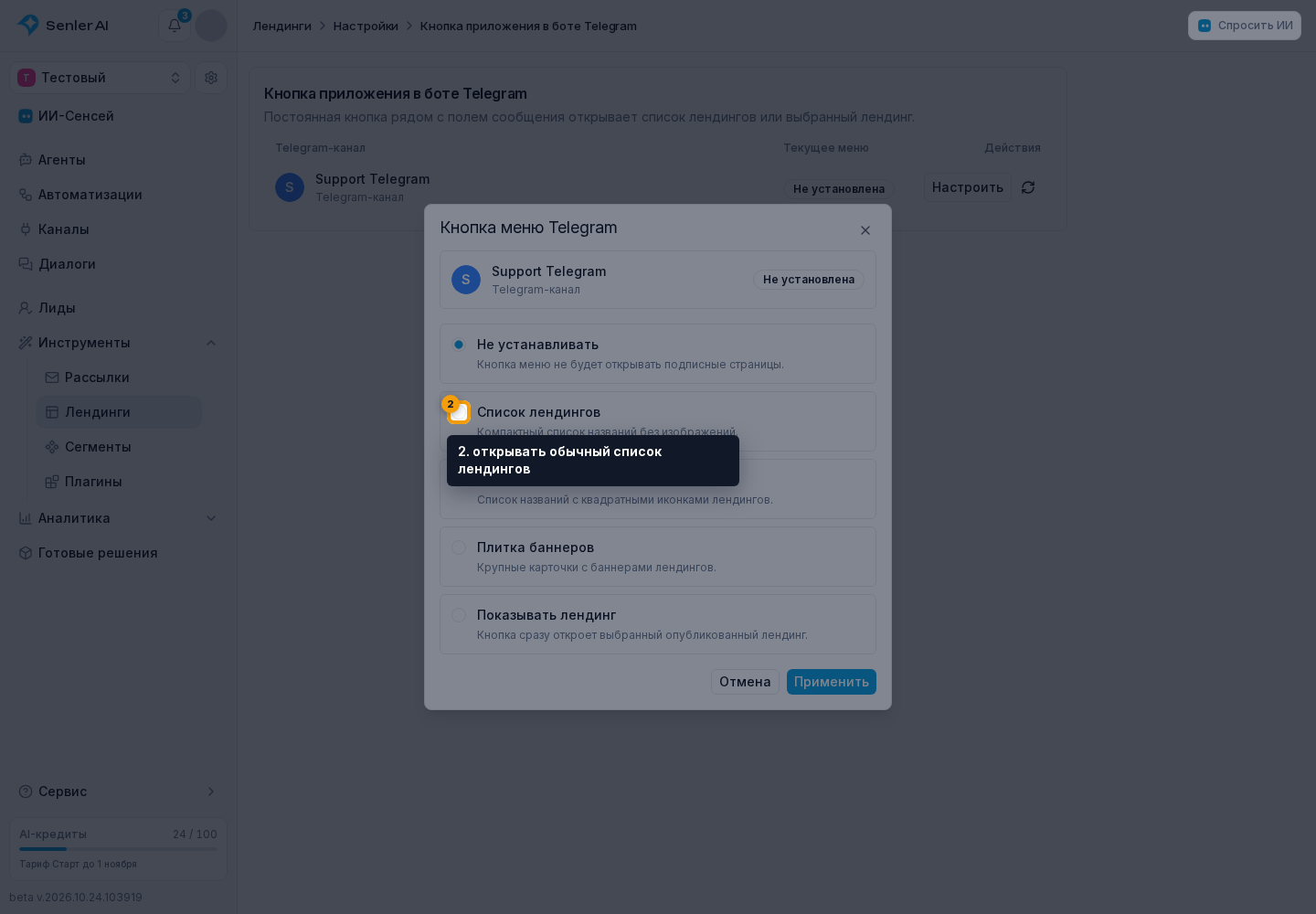Screen dimensions: 1316x914
Task: Click the Лиды person icon
Action: click(26, 308)
